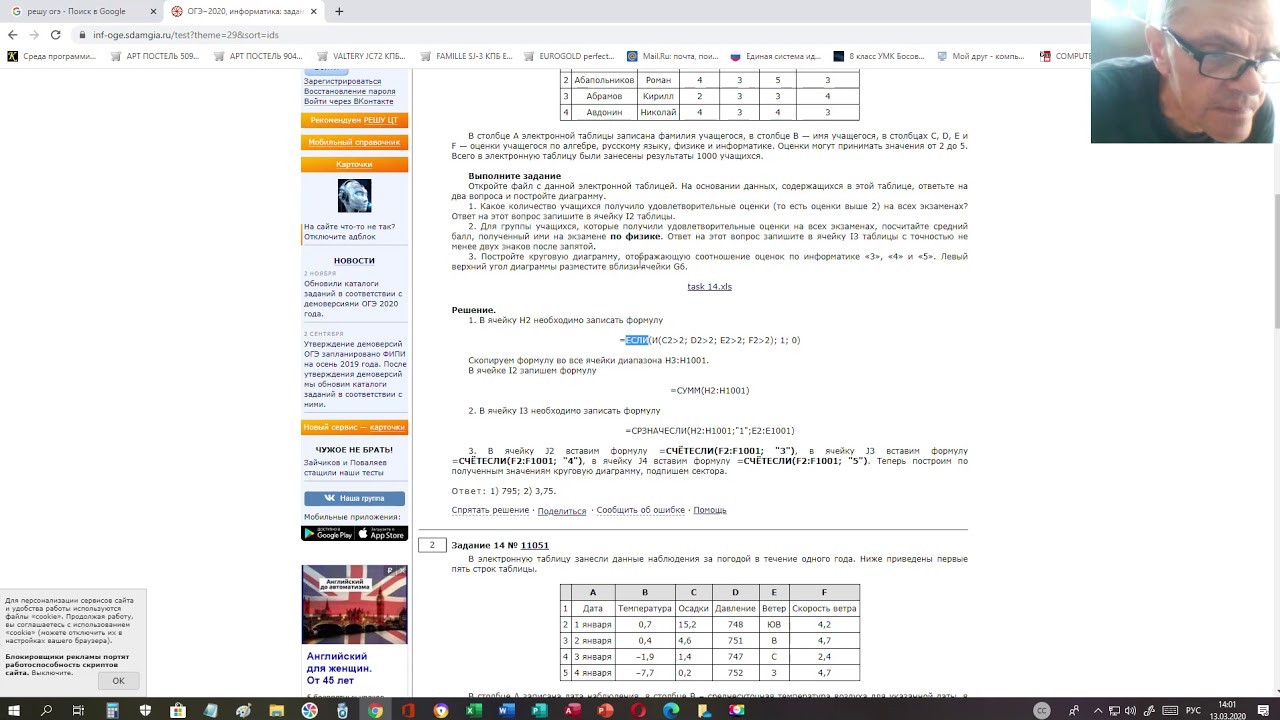Click the London advertisement banner image
1280x720 pixels.
[354, 604]
